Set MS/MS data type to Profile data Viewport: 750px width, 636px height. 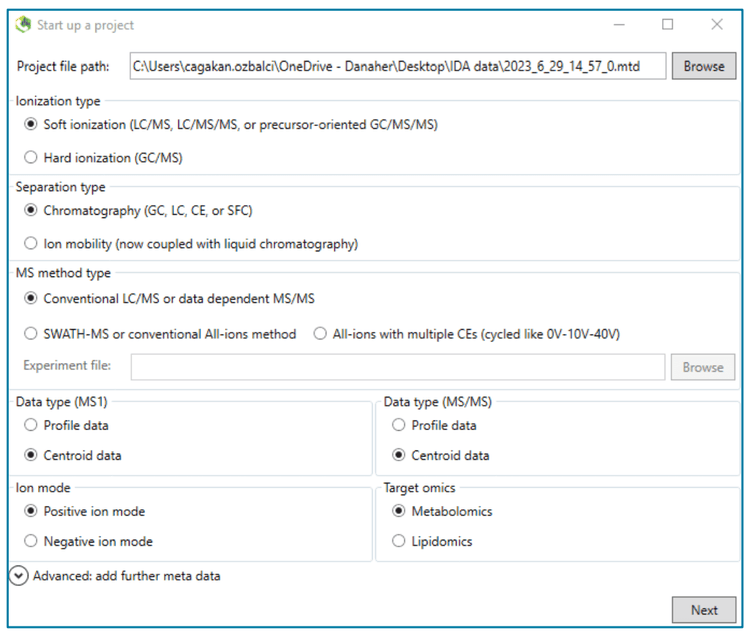click(x=399, y=425)
